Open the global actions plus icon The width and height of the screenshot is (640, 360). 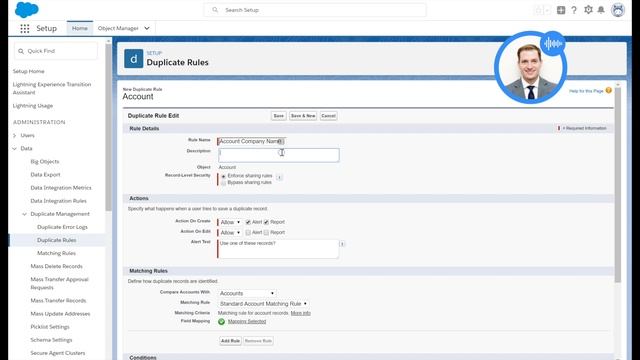(x=561, y=10)
